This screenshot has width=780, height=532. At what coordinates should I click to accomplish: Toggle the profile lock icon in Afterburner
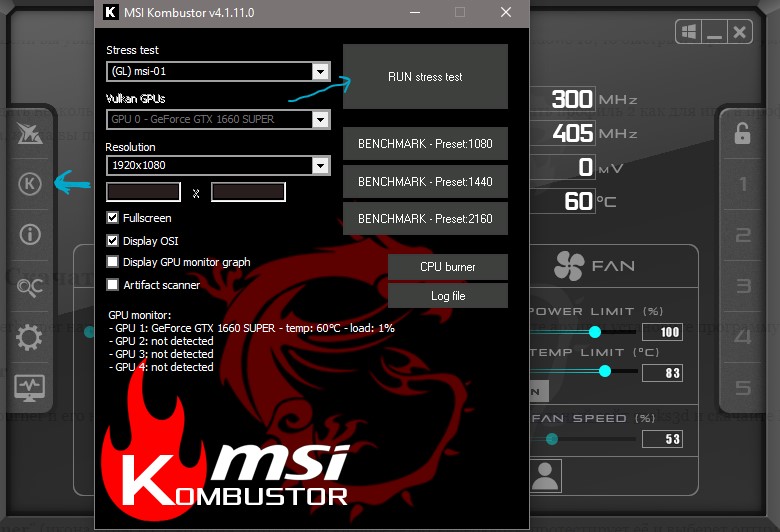point(742,133)
